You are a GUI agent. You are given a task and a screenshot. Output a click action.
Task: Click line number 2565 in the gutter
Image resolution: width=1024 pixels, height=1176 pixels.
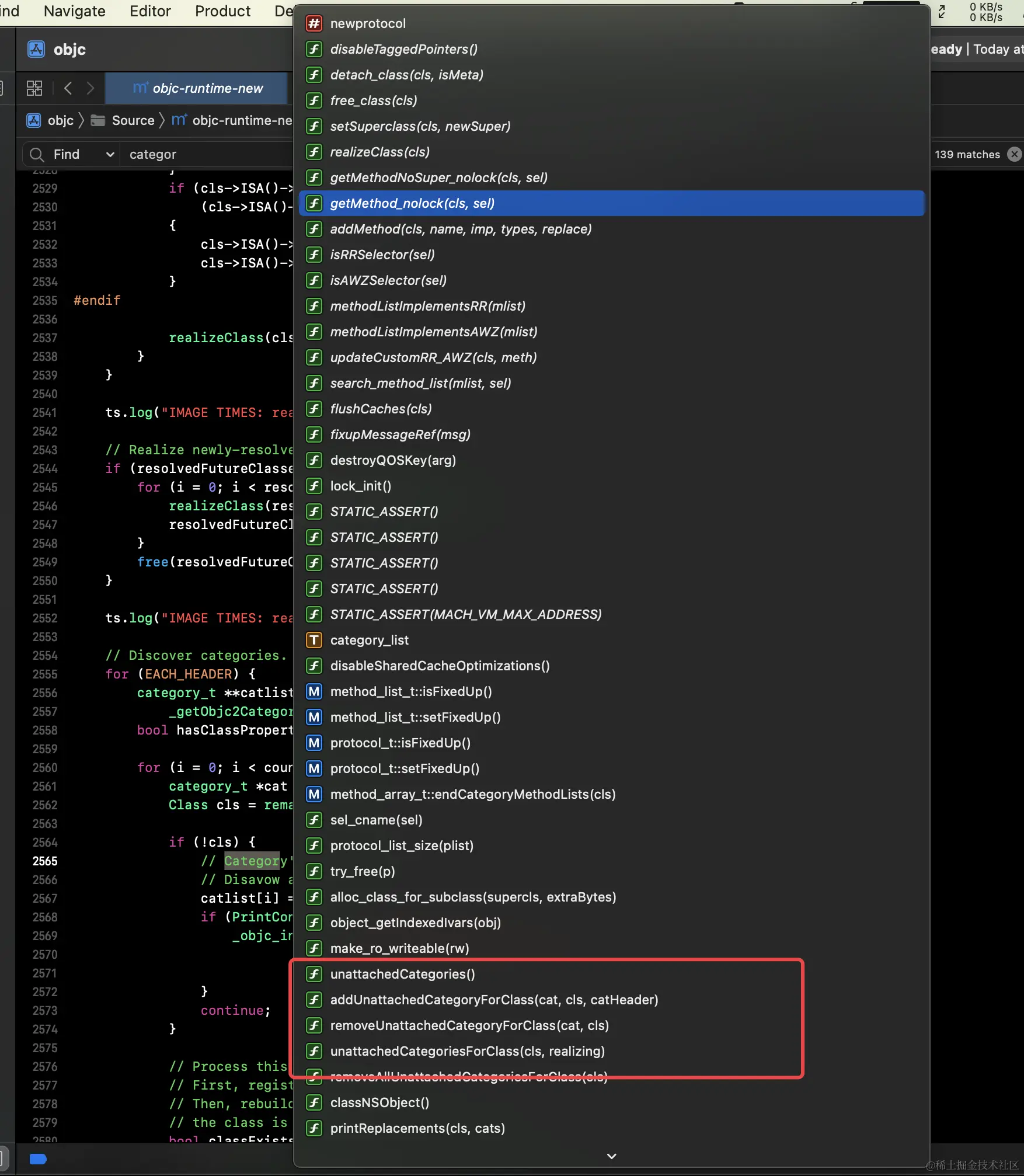[45, 861]
